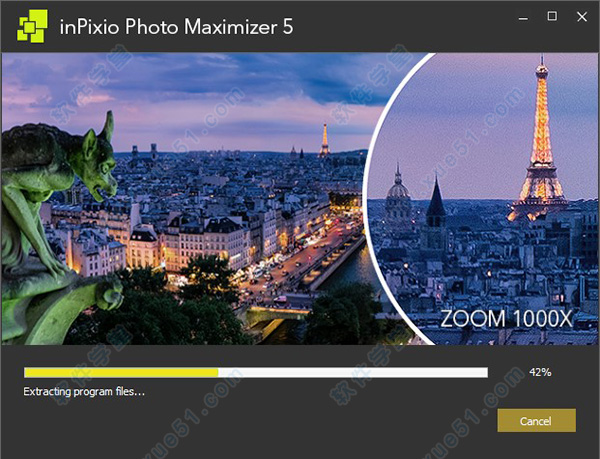Viewport: 600px width, 459px height.
Task: Click the ZOOM 1000X caption
Action: 506,319
